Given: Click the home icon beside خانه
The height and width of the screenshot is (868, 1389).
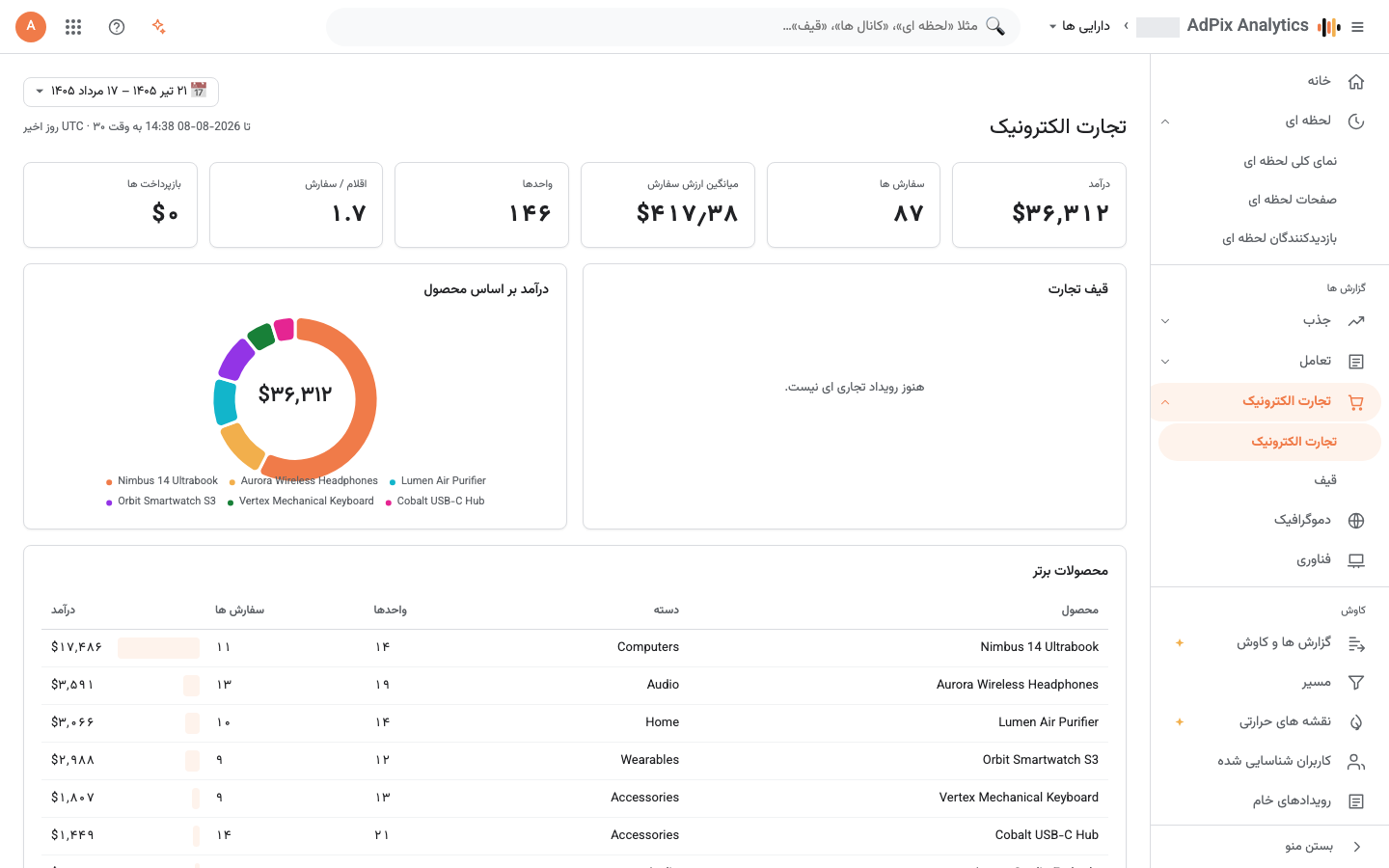Looking at the screenshot, I should tap(1356, 81).
